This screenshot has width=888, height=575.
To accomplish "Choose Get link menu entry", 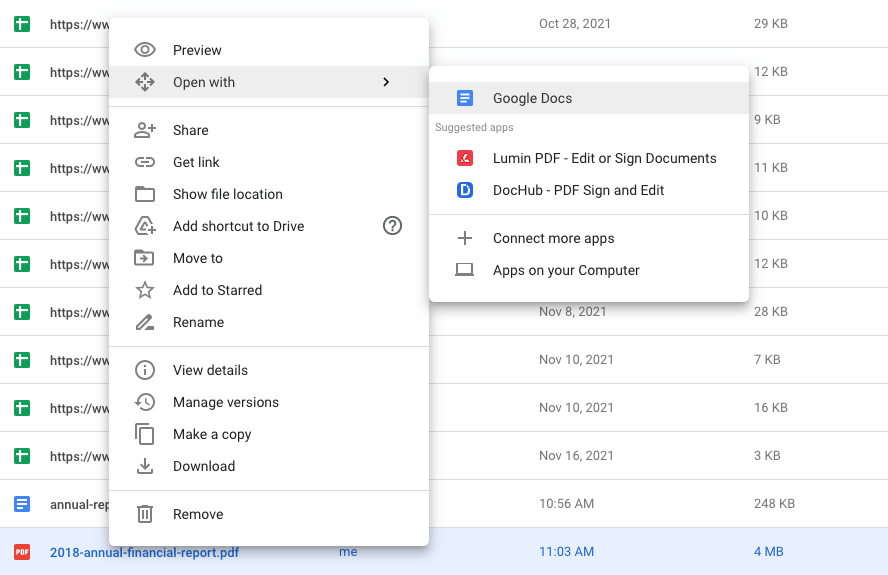I will (269, 162).
